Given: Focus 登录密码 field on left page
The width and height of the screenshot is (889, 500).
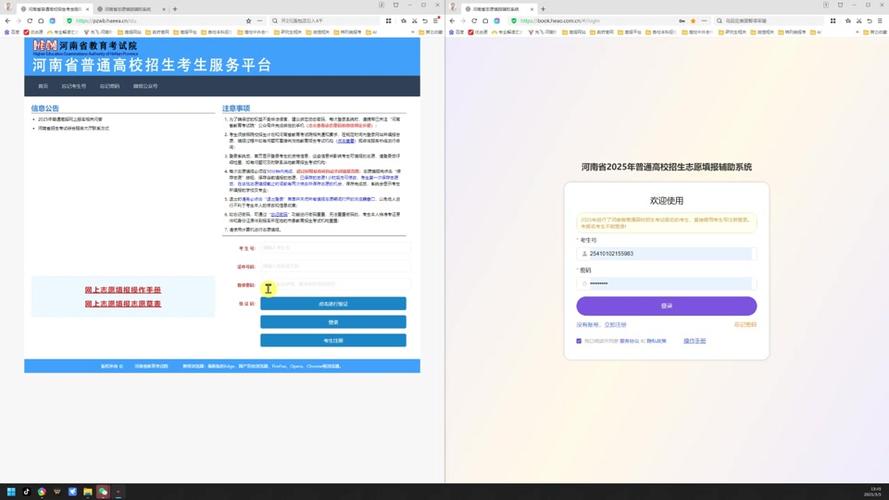Looking at the screenshot, I should 335,284.
